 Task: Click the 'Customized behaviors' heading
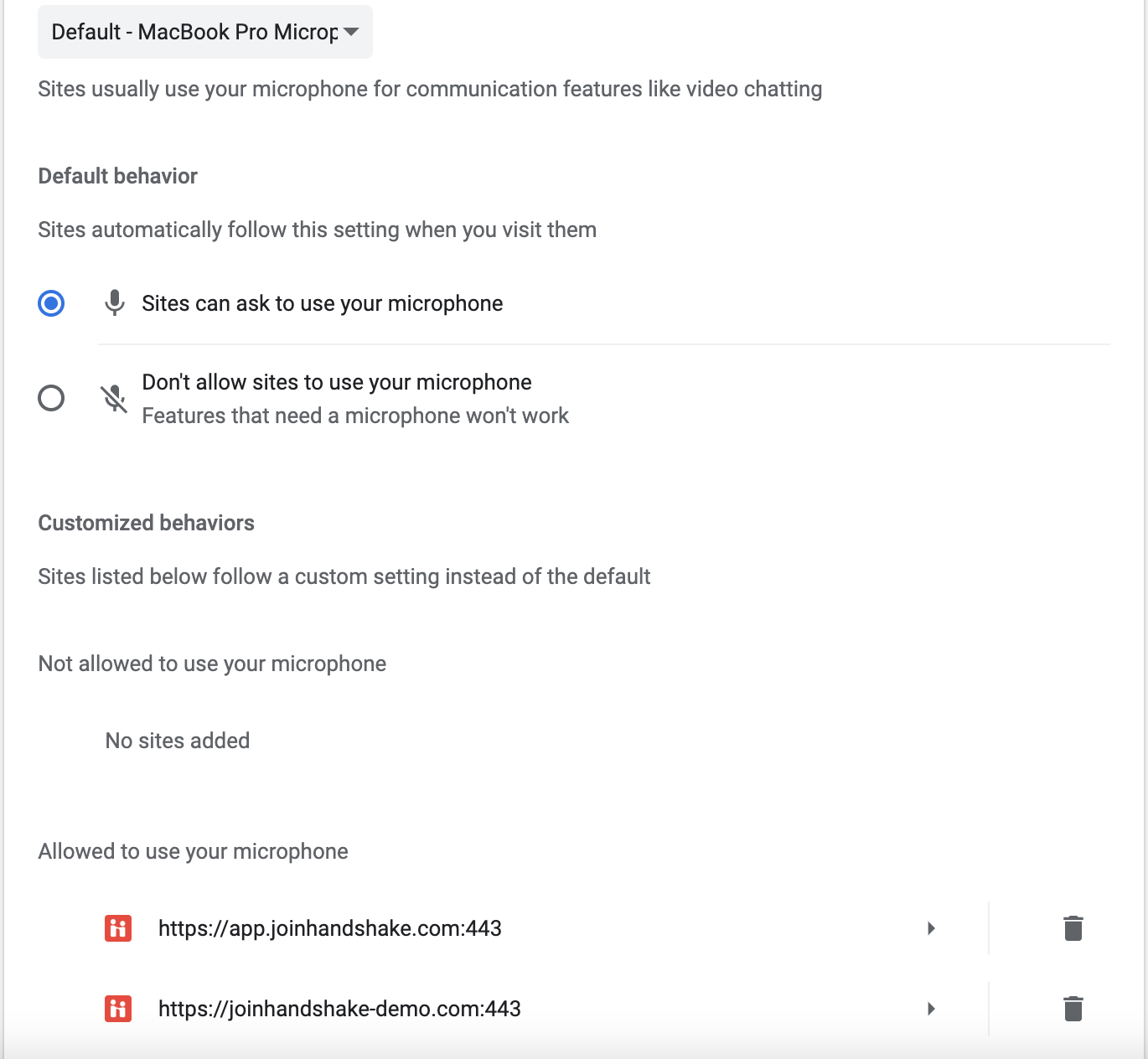[x=147, y=523]
